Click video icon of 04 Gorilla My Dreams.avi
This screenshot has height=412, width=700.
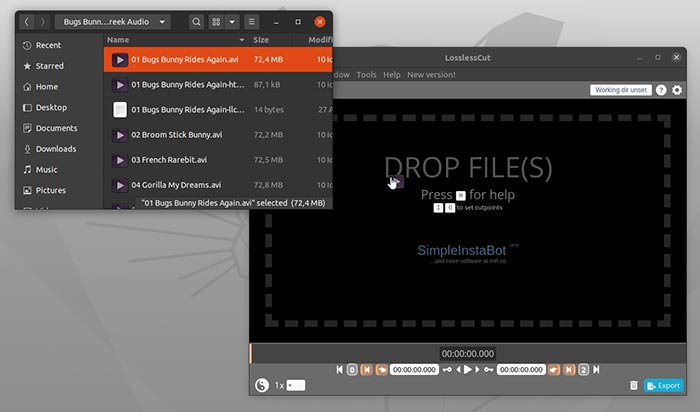(x=120, y=185)
